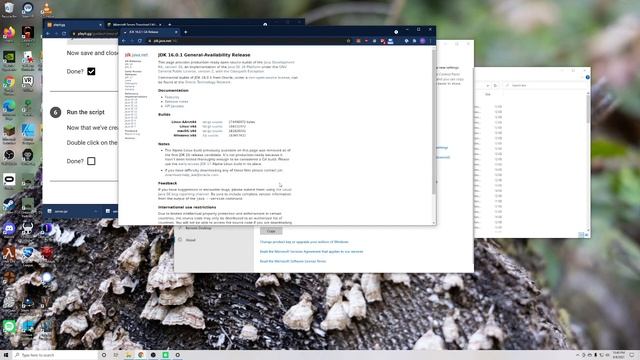Open the Google Chrome desktop icon
The height and width of the screenshot is (360, 640).
pyautogui.click(x=9, y=84)
